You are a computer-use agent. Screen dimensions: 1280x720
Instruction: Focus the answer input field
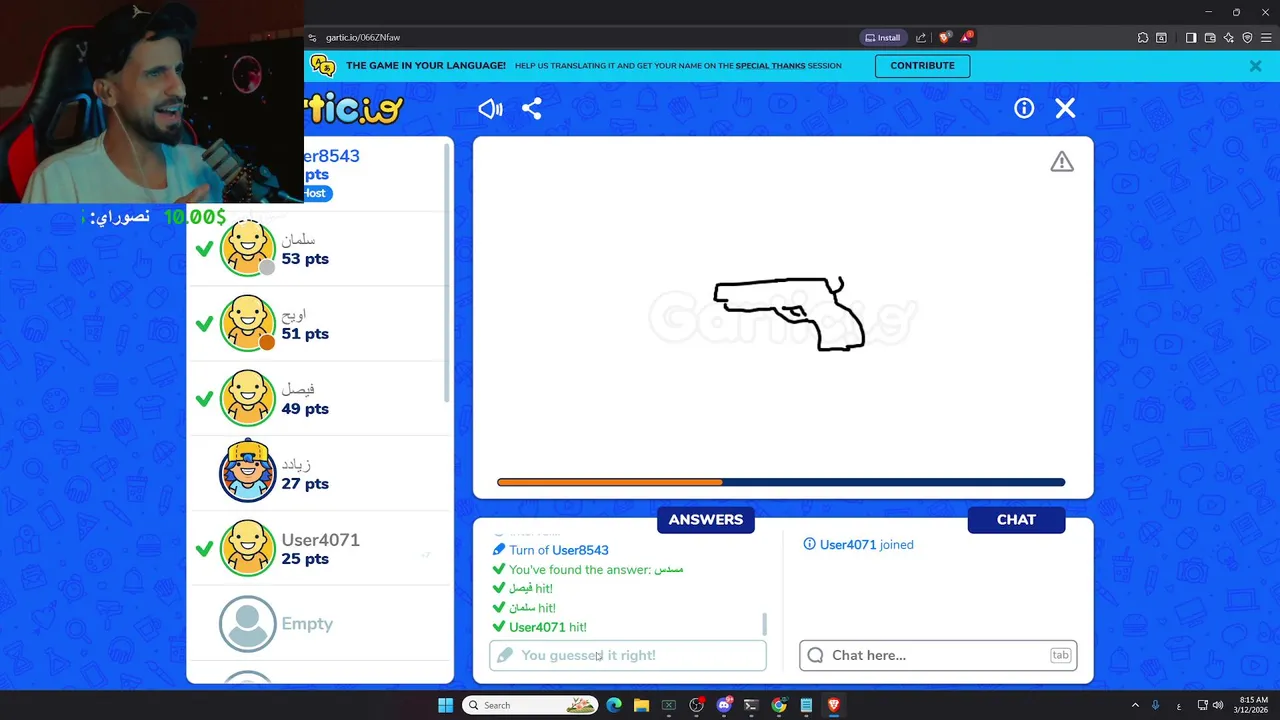(x=628, y=655)
